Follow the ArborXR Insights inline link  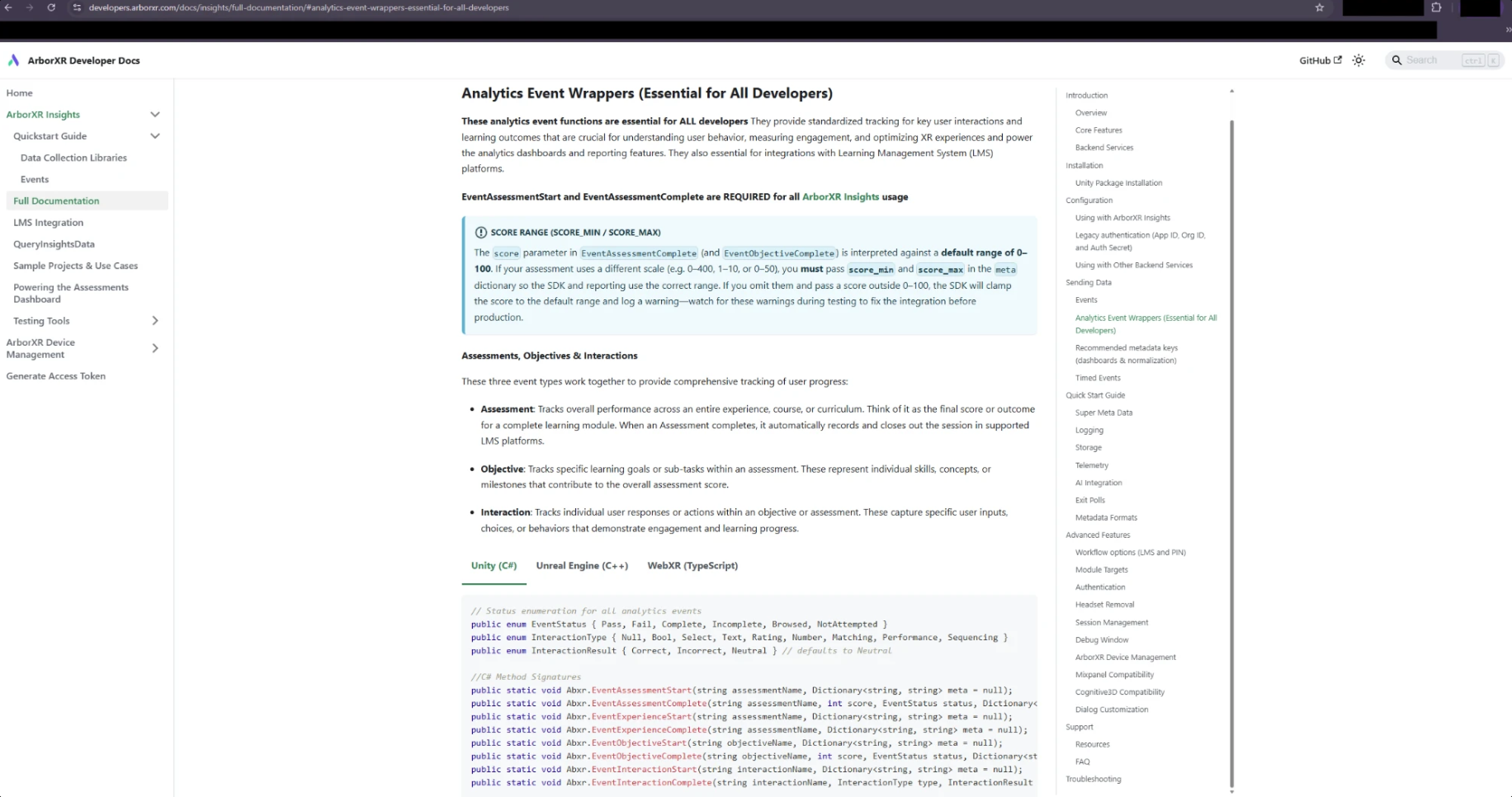point(840,197)
